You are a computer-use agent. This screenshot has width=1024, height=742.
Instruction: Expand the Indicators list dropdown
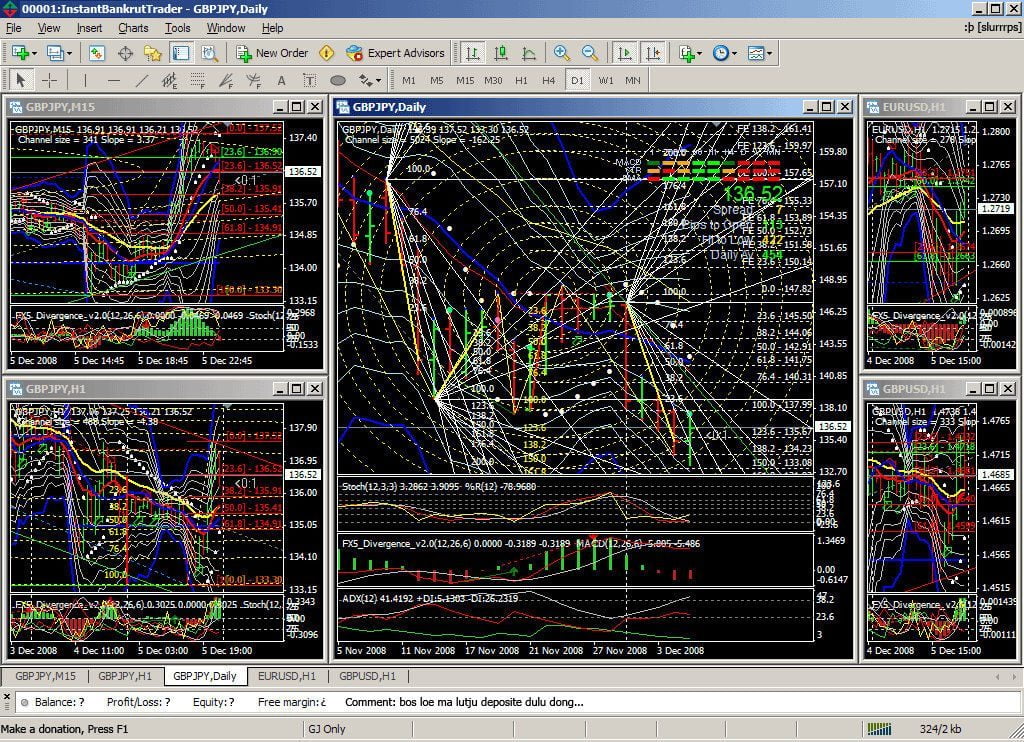(x=700, y=53)
